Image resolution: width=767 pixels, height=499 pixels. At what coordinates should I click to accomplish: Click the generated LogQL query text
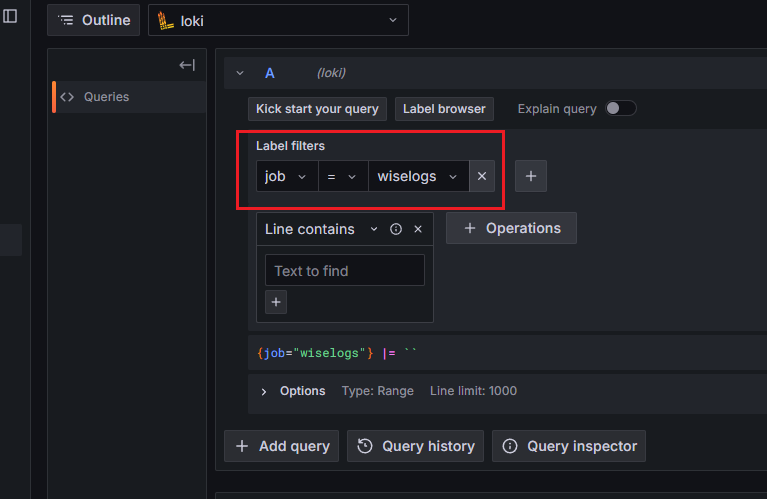(337, 353)
